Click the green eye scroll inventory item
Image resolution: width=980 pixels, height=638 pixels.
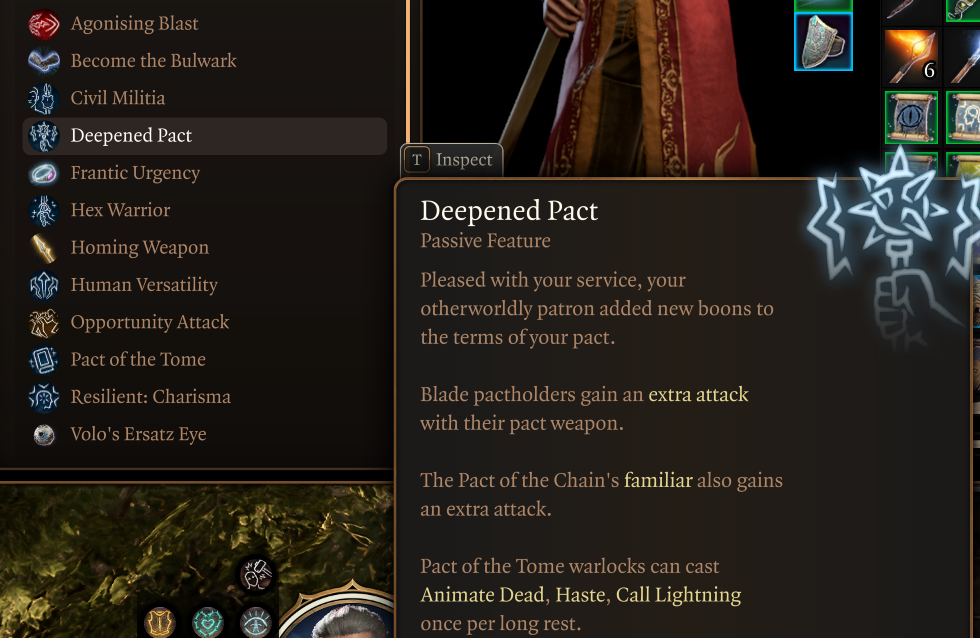point(911,117)
